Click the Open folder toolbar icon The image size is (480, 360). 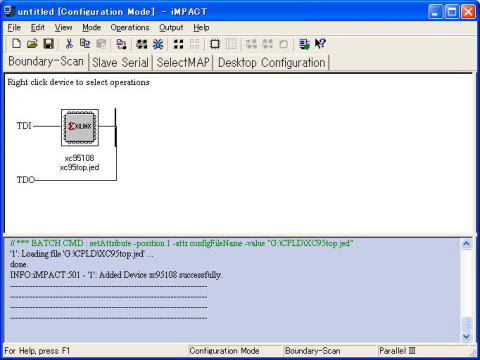(x=32, y=44)
